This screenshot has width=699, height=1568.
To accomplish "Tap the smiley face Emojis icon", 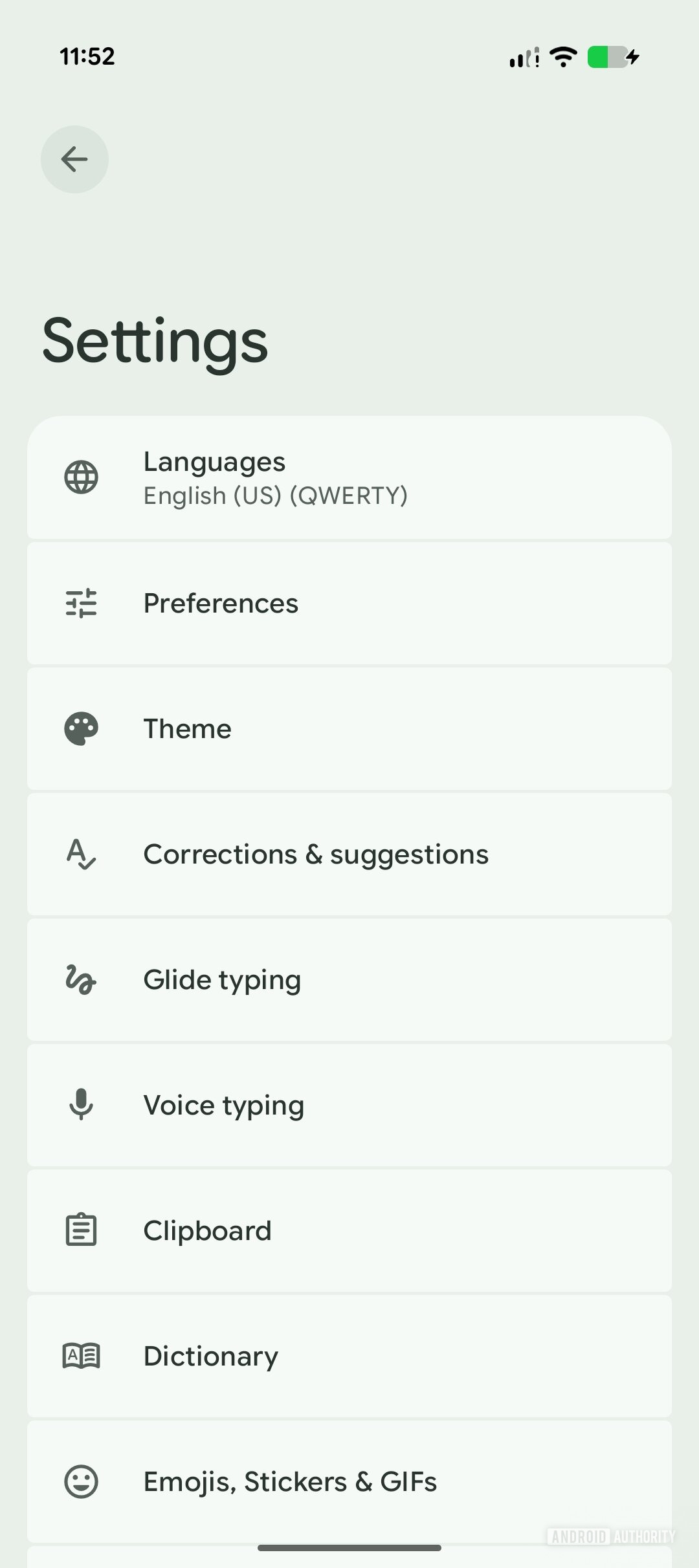I will coord(81,1481).
